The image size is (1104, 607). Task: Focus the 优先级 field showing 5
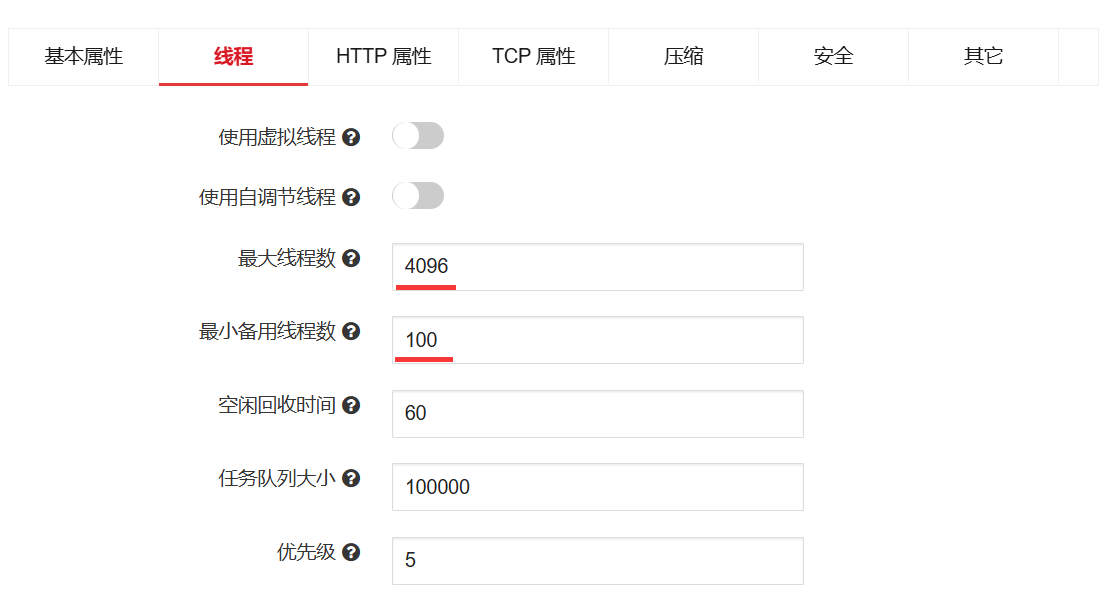pyautogui.click(x=598, y=561)
